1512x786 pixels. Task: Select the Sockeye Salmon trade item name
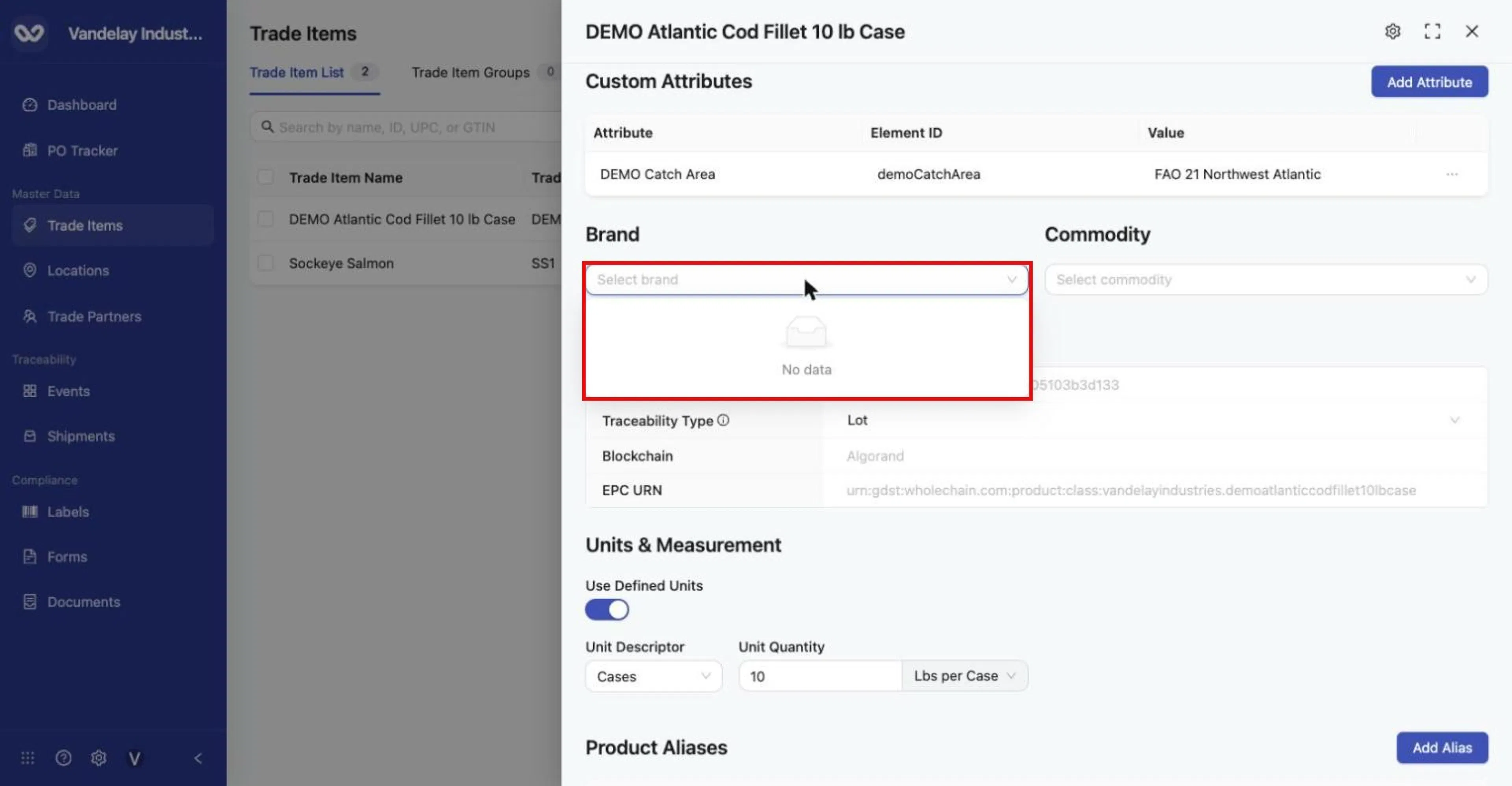click(341, 263)
